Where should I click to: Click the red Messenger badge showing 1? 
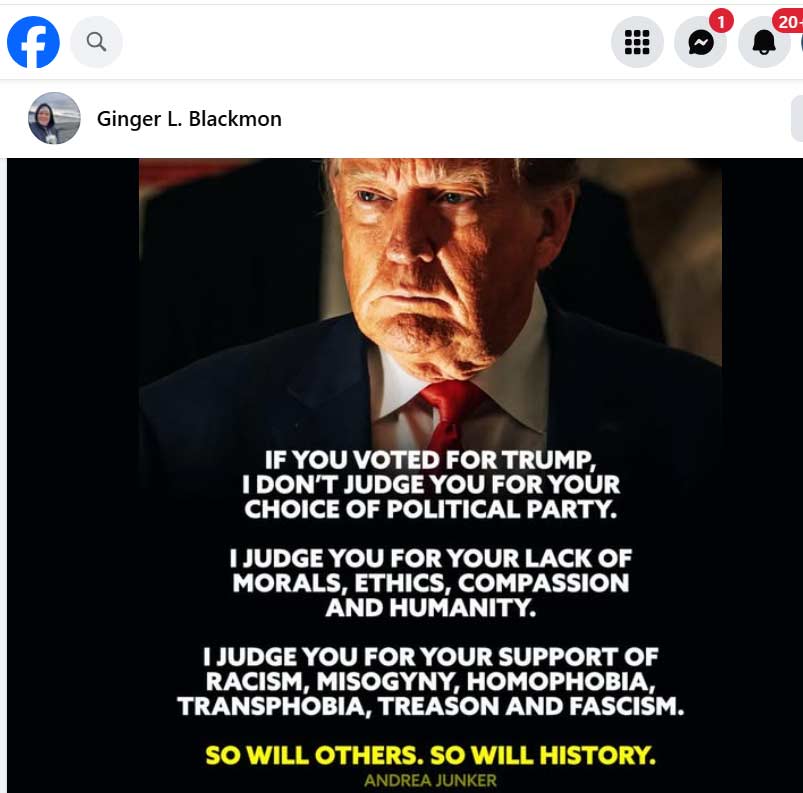point(721,22)
